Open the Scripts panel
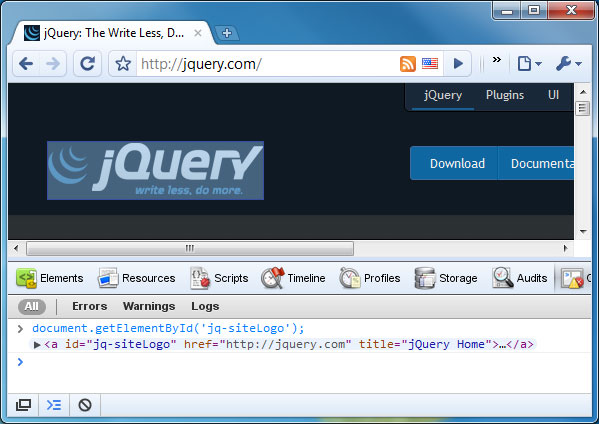The image size is (599, 424). [219, 278]
